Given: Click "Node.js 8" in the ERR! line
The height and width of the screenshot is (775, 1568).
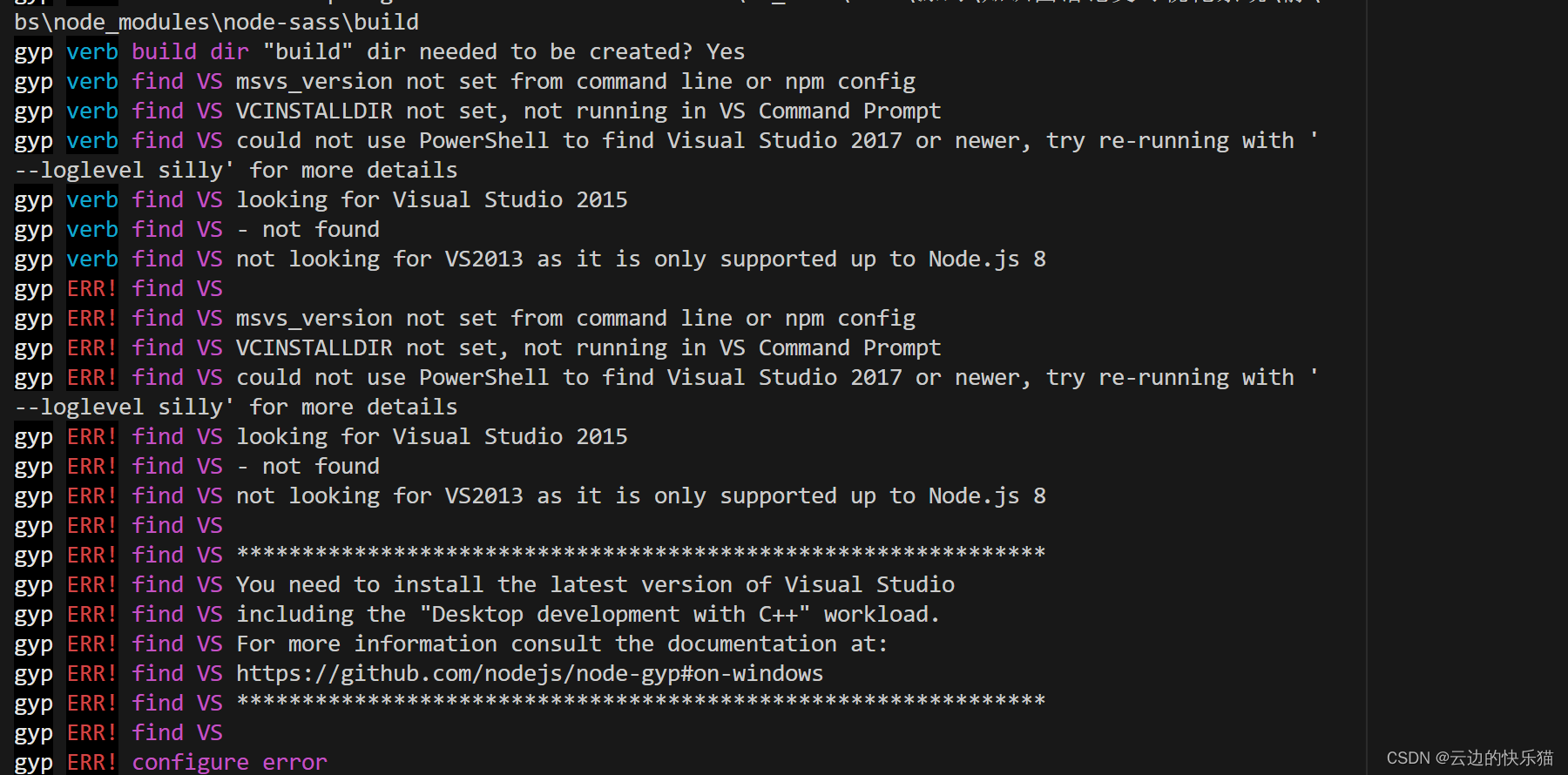Looking at the screenshot, I should [x=987, y=495].
